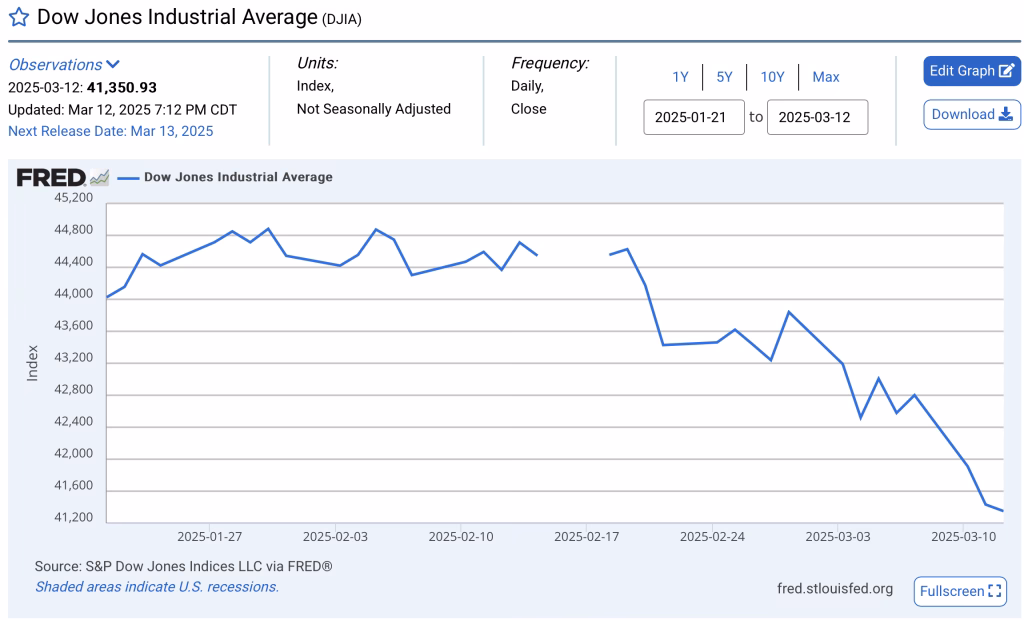Click the Updated: Mar 12, 2025 timestamp
The width and height of the screenshot is (1024, 620).
(x=122, y=110)
